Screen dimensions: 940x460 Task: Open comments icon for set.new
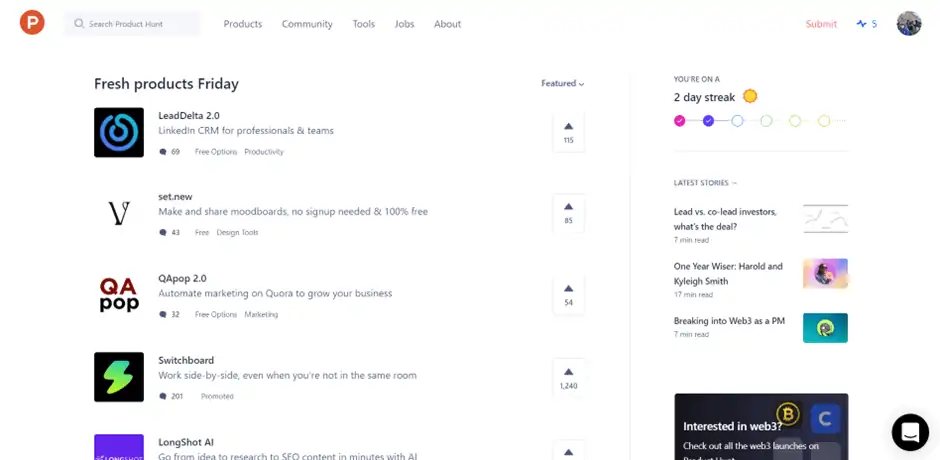click(x=163, y=232)
